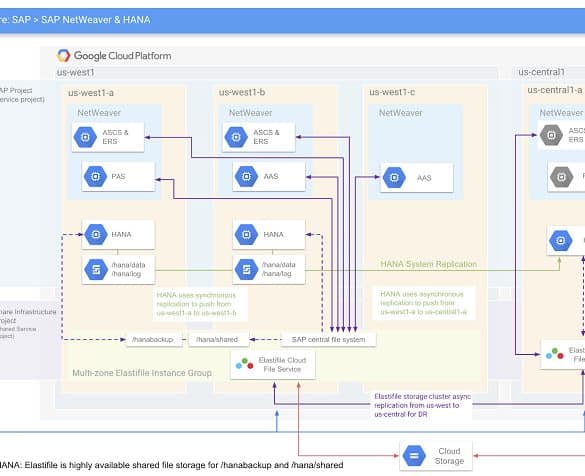The width and height of the screenshot is (585, 476).
Task: Select the us-west1-a zone label
Action: click(x=91, y=93)
